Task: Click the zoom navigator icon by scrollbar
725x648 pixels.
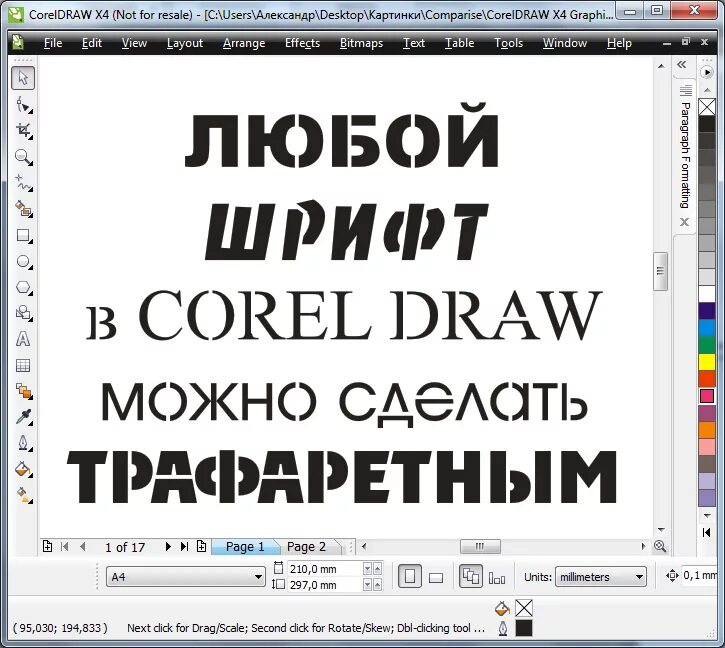Action: point(660,546)
